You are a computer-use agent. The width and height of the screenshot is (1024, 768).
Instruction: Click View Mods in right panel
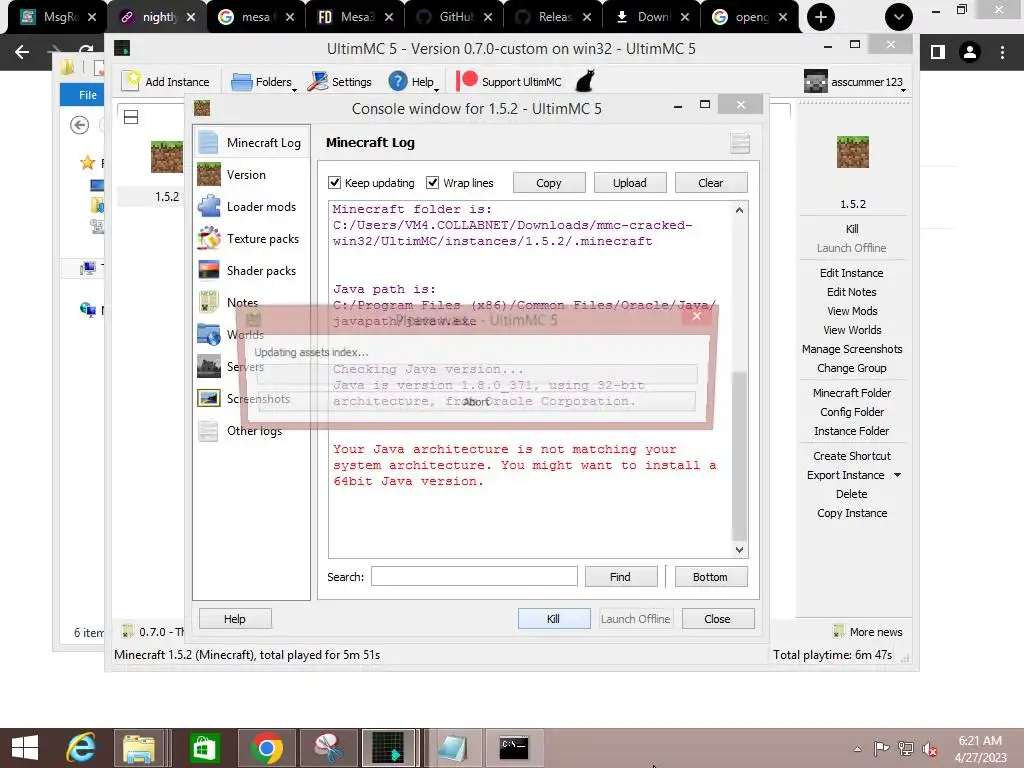tap(852, 311)
